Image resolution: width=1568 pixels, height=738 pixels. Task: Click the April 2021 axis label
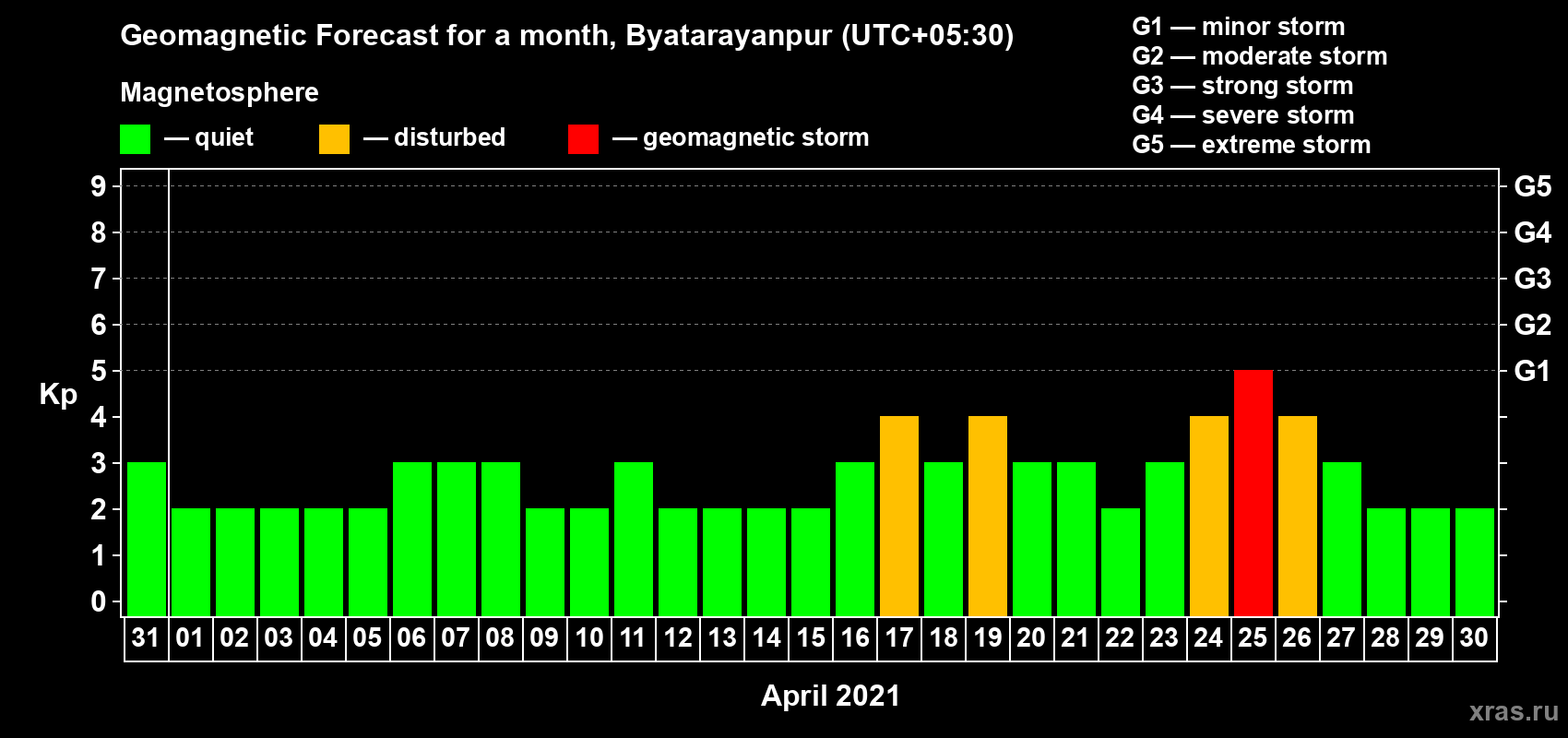tap(830, 696)
